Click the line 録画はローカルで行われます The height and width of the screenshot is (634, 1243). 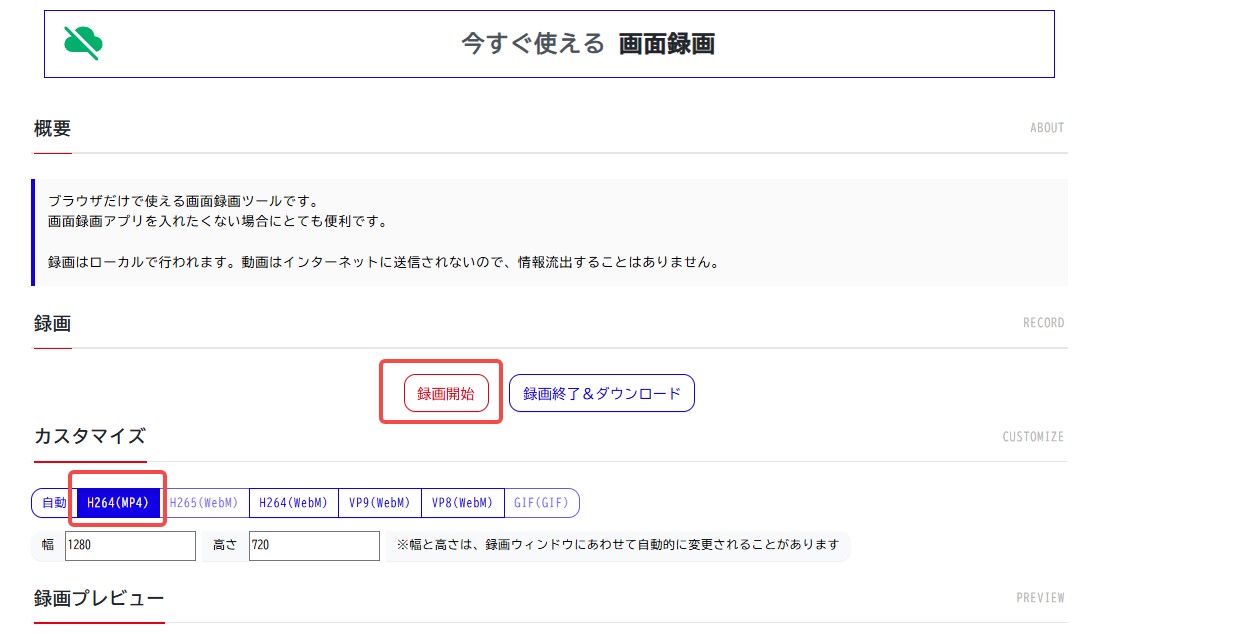(x=384, y=263)
